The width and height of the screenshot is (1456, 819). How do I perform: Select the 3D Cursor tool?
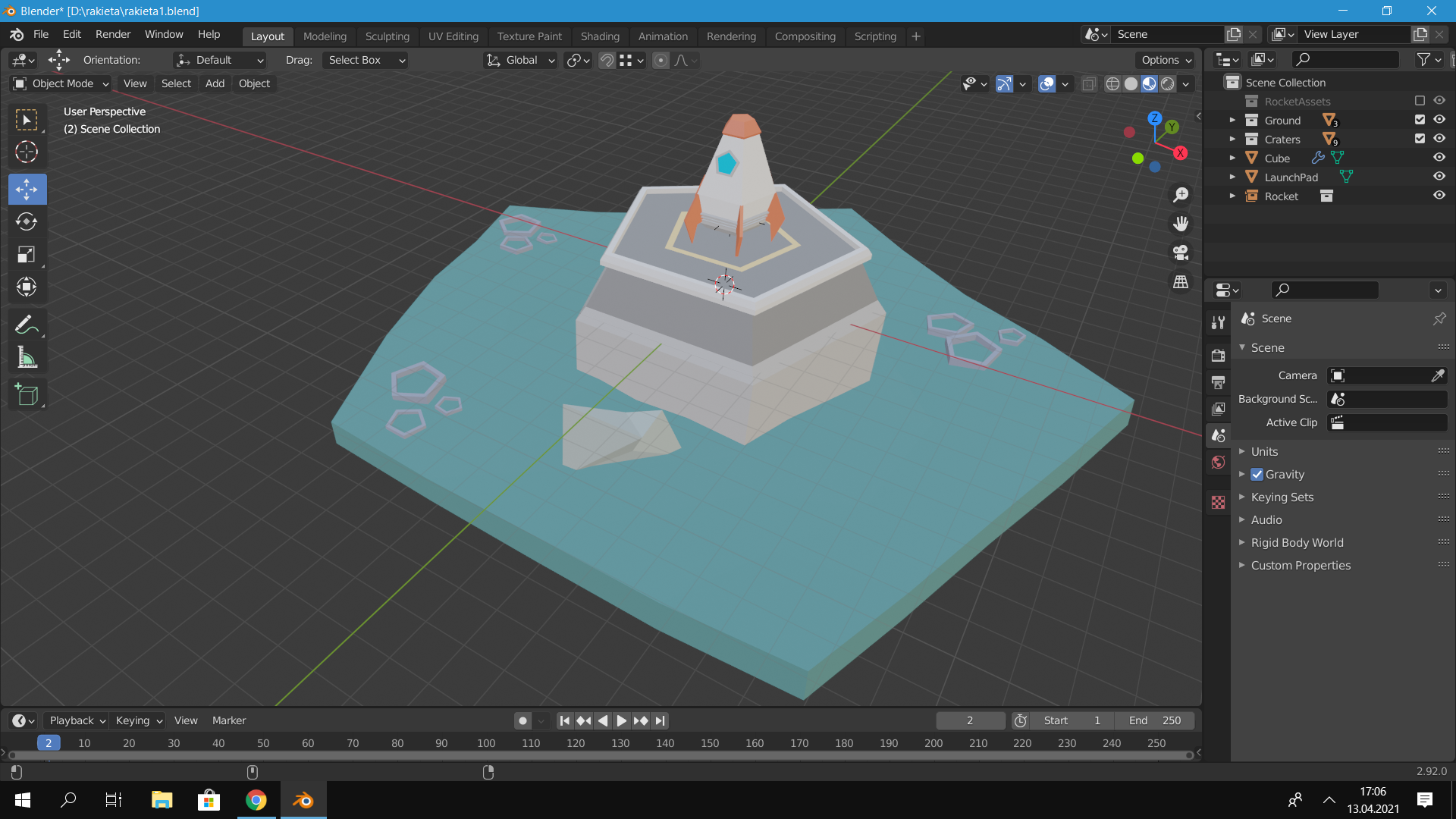click(x=27, y=152)
